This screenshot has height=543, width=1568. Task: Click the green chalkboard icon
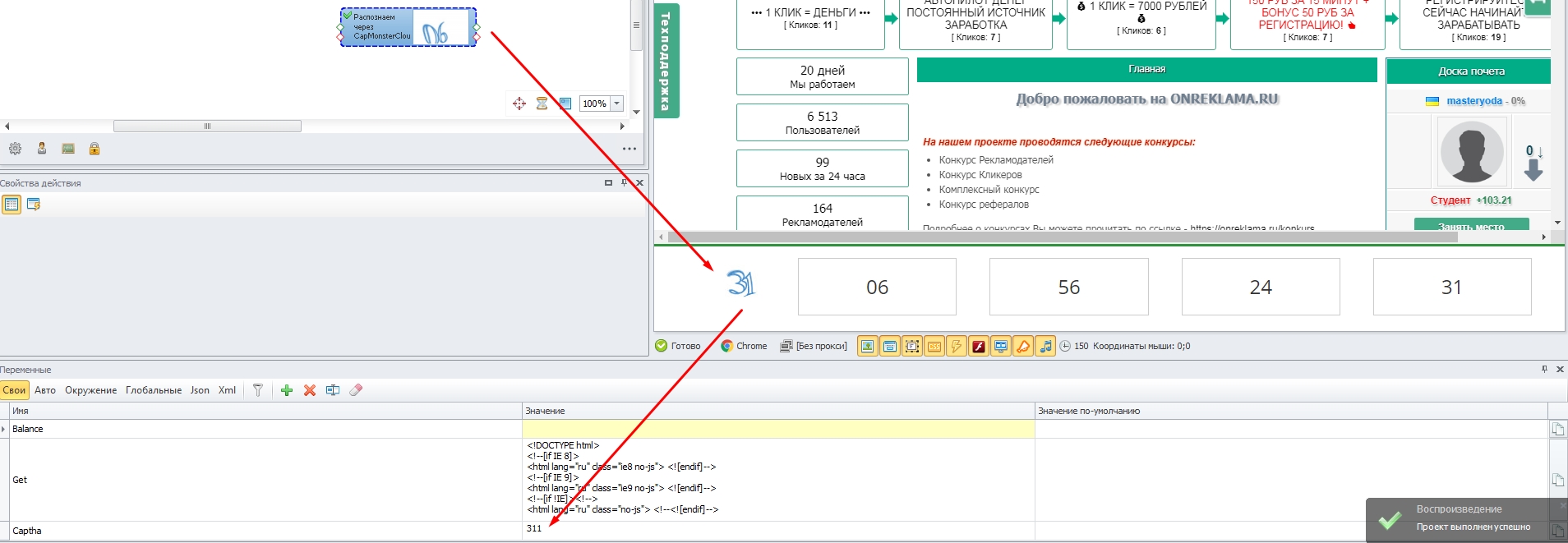coord(68,149)
